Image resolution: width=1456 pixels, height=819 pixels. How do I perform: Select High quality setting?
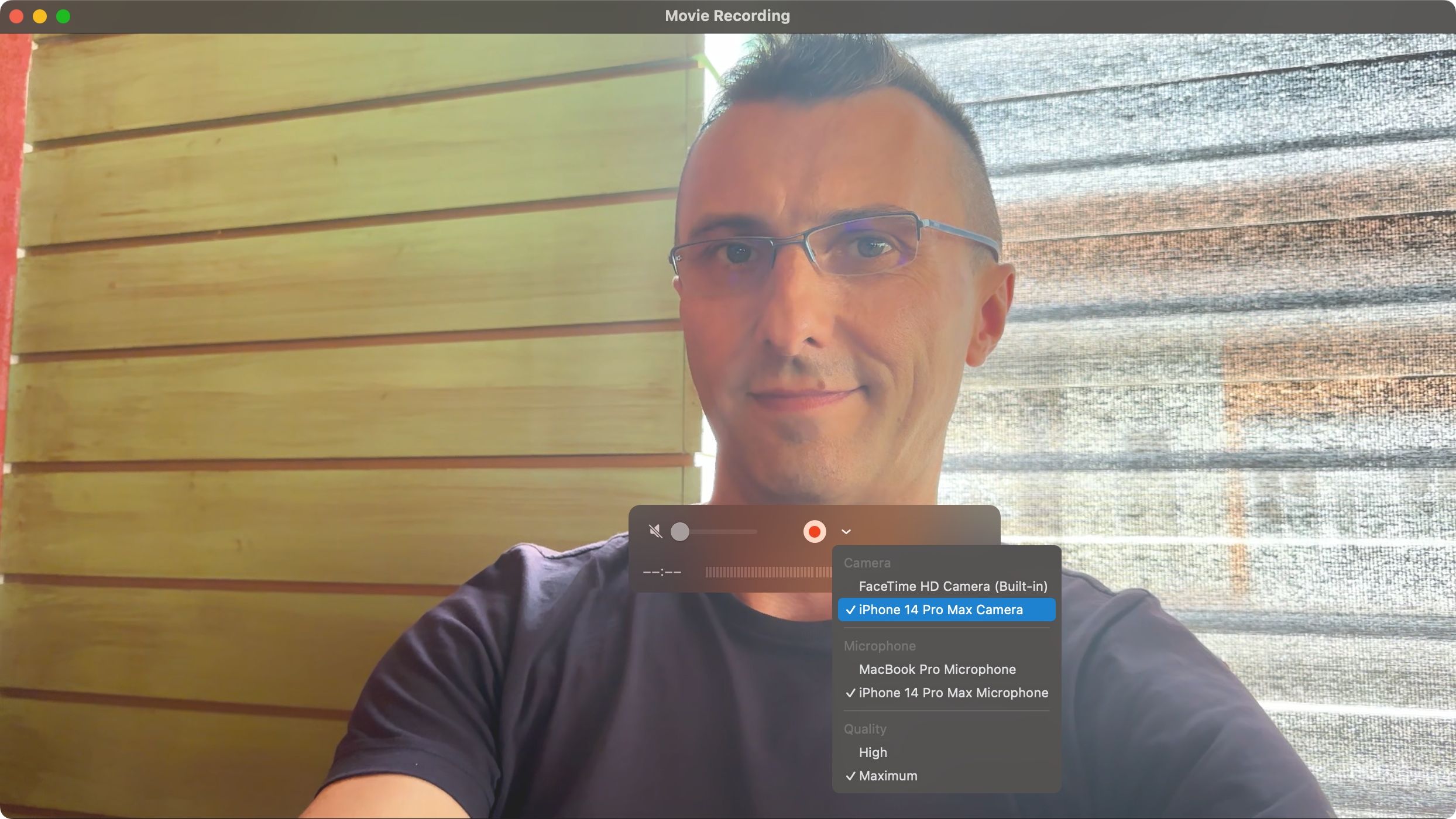click(872, 753)
